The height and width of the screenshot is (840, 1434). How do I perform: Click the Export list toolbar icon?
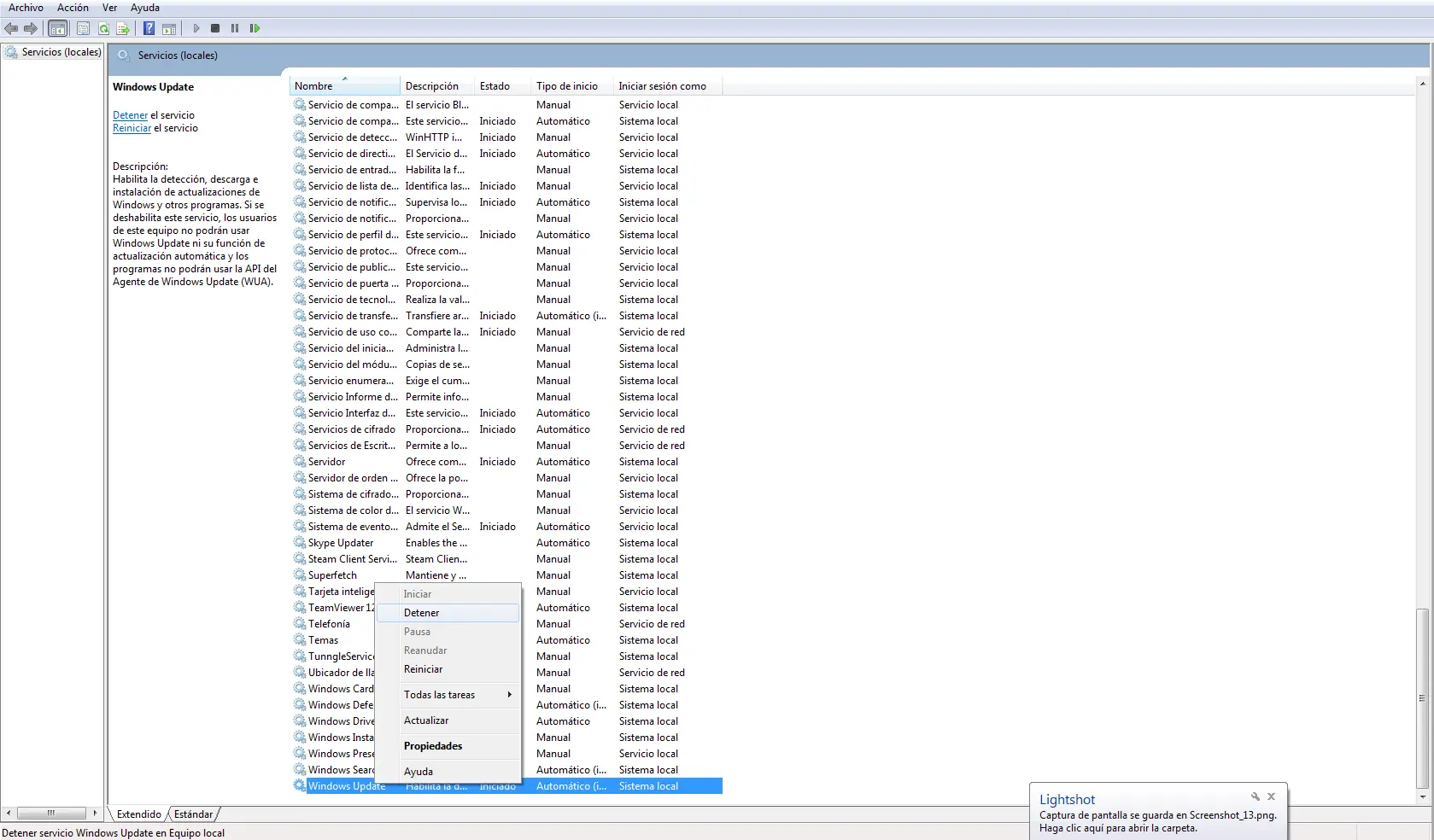click(x=123, y=28)
